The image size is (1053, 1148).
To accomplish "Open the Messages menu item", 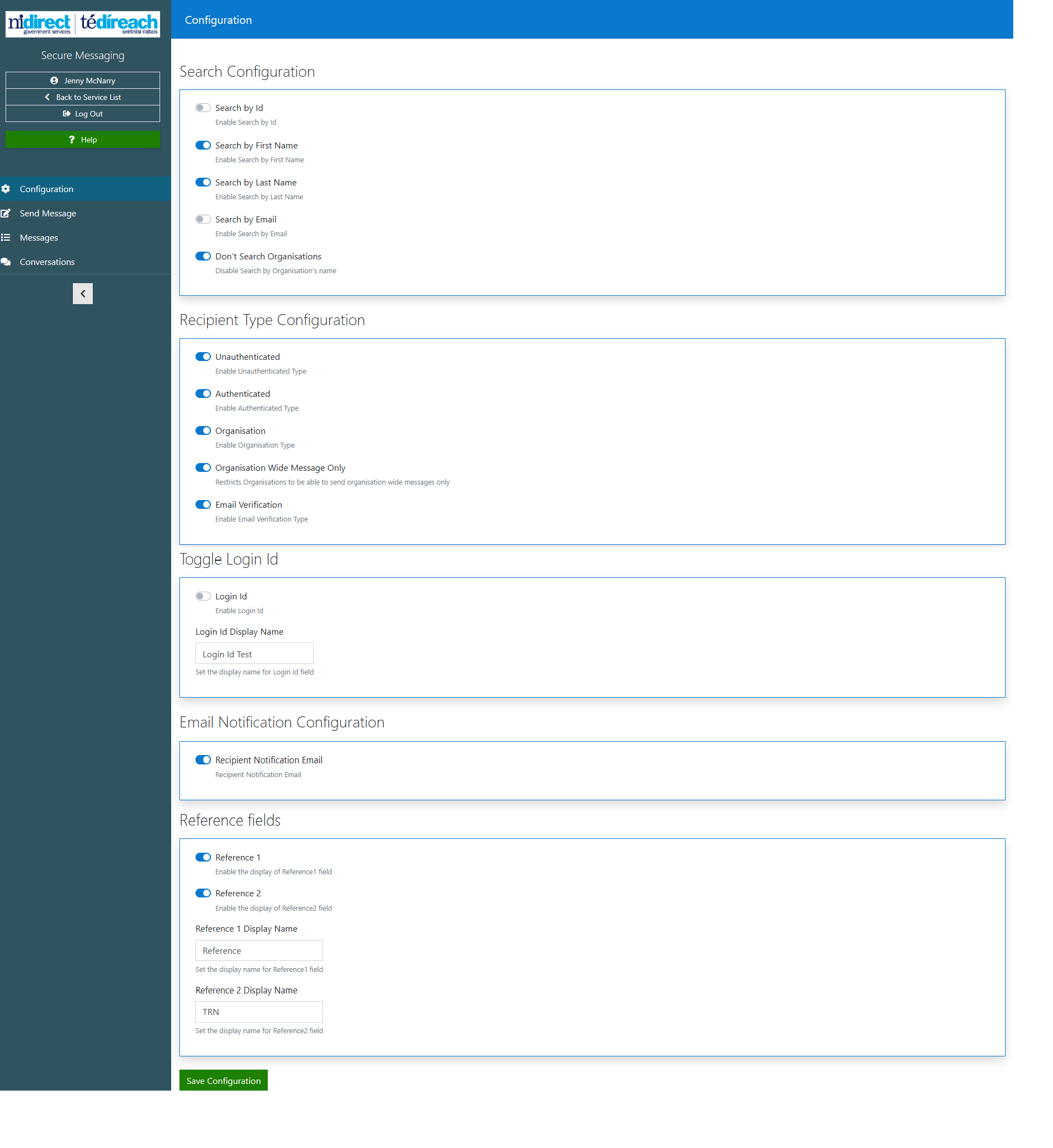I will [x=39, y=237].
